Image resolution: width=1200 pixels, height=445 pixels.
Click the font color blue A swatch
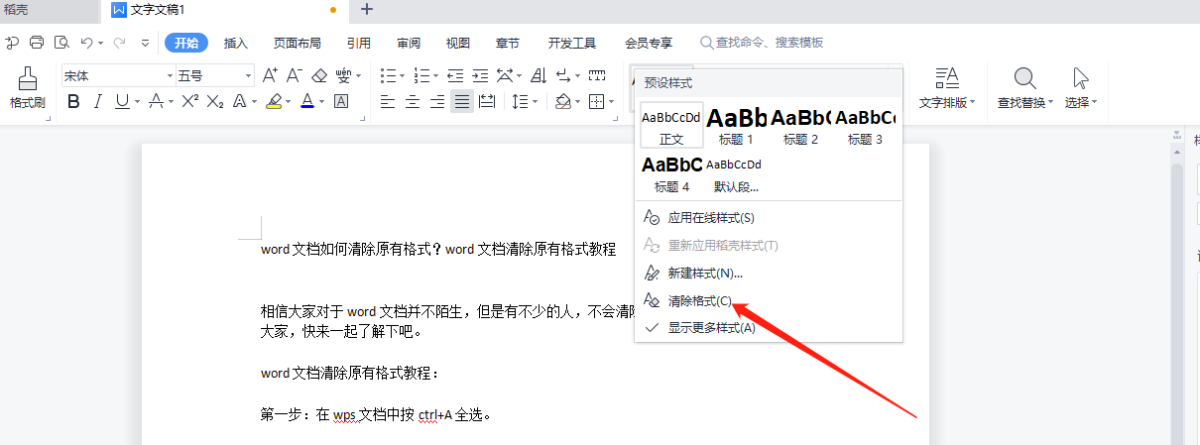coord(307,101)
